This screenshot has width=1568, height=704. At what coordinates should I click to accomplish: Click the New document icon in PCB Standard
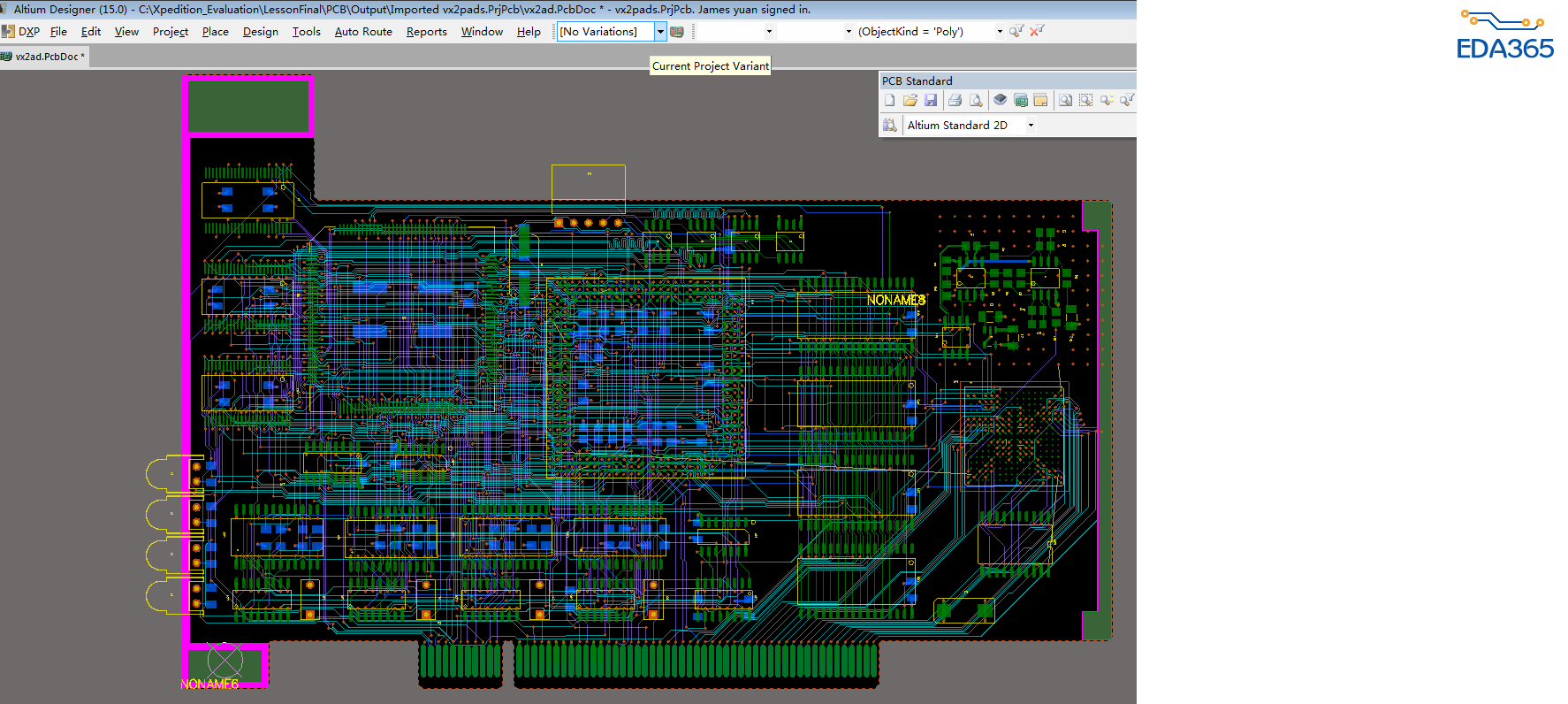pyautogui.click(x=890, y=101)
